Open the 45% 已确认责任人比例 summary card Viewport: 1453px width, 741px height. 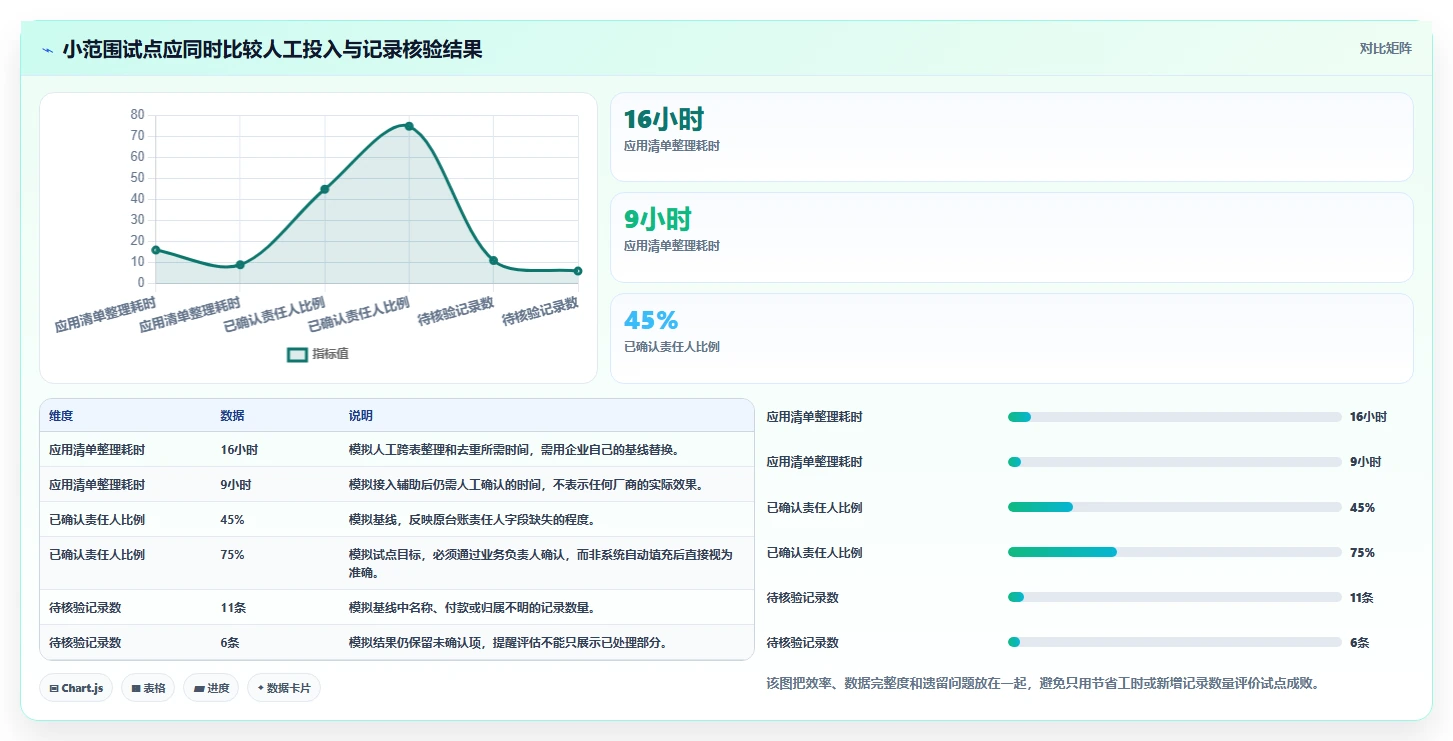click(1012, 338)
